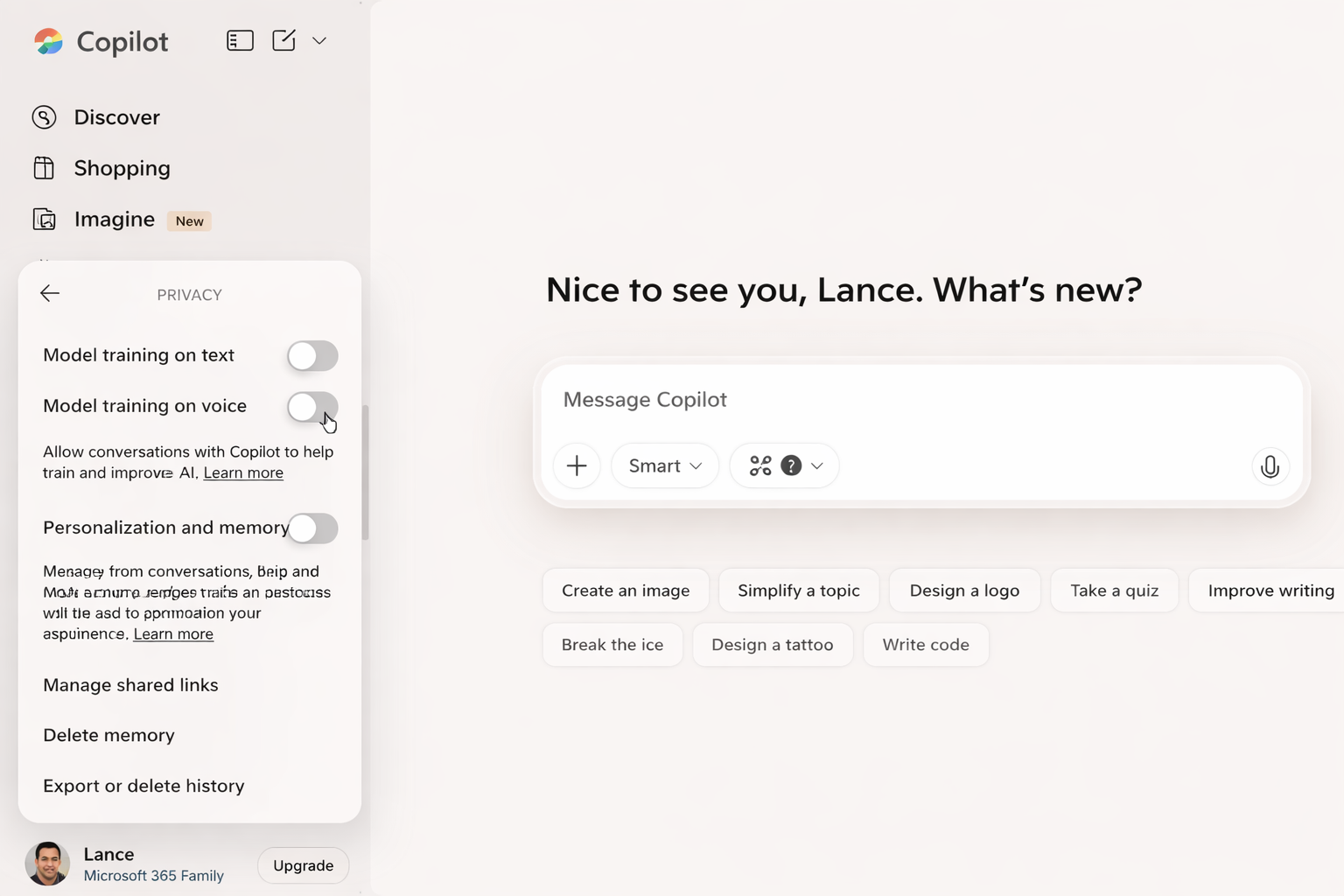Image resolution: width=1344 pixels, height=896 pixels.
Task: Click the Discover compass icon
Action: [44, 117]
